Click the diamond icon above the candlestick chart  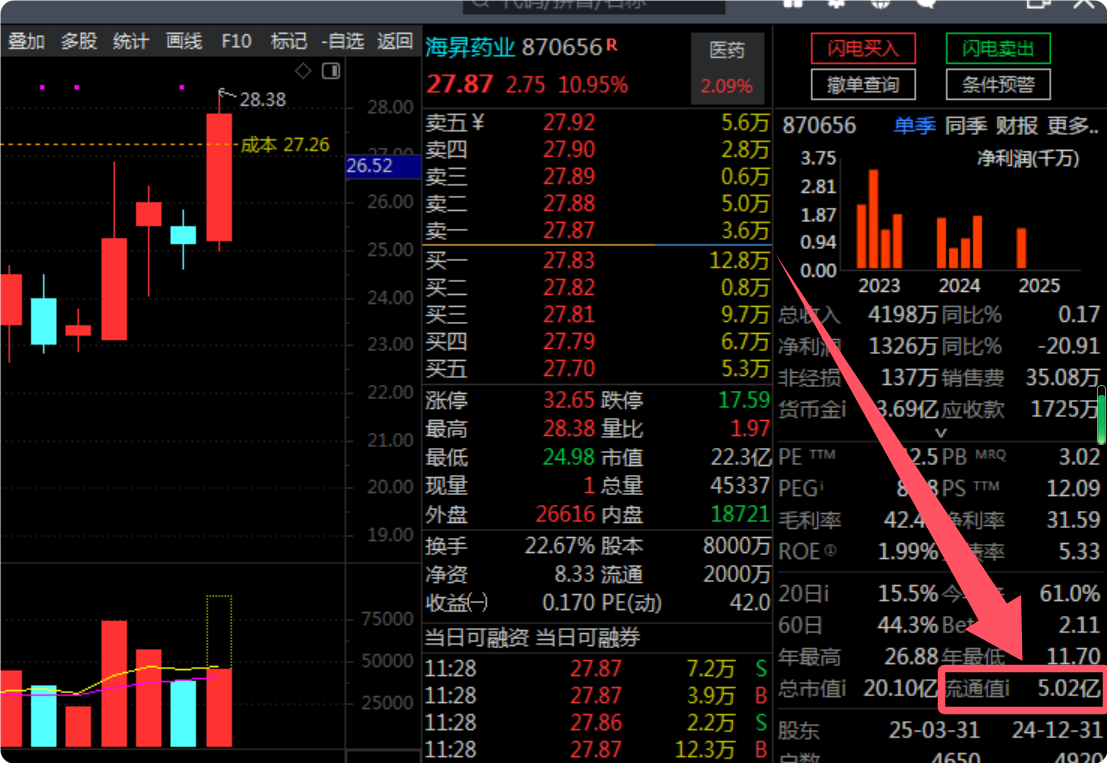(x=303, y=71)
